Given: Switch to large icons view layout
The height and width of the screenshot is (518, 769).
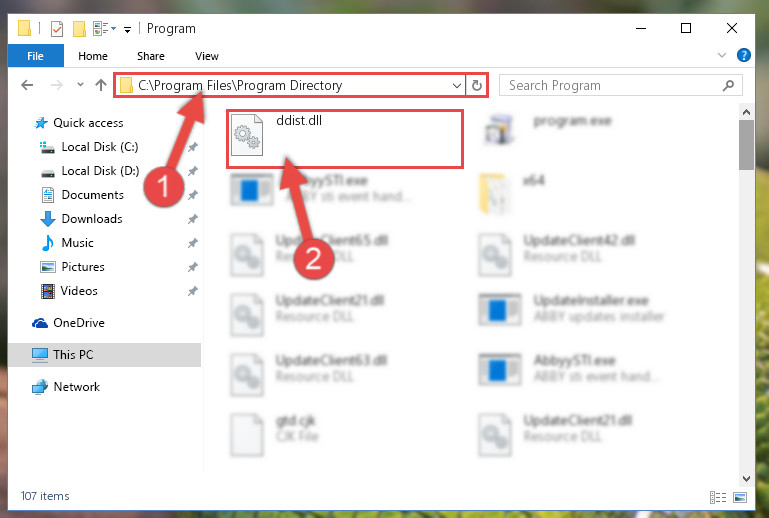Looking at the screenshot, I should pyautogui.click(x=740, y=497).
